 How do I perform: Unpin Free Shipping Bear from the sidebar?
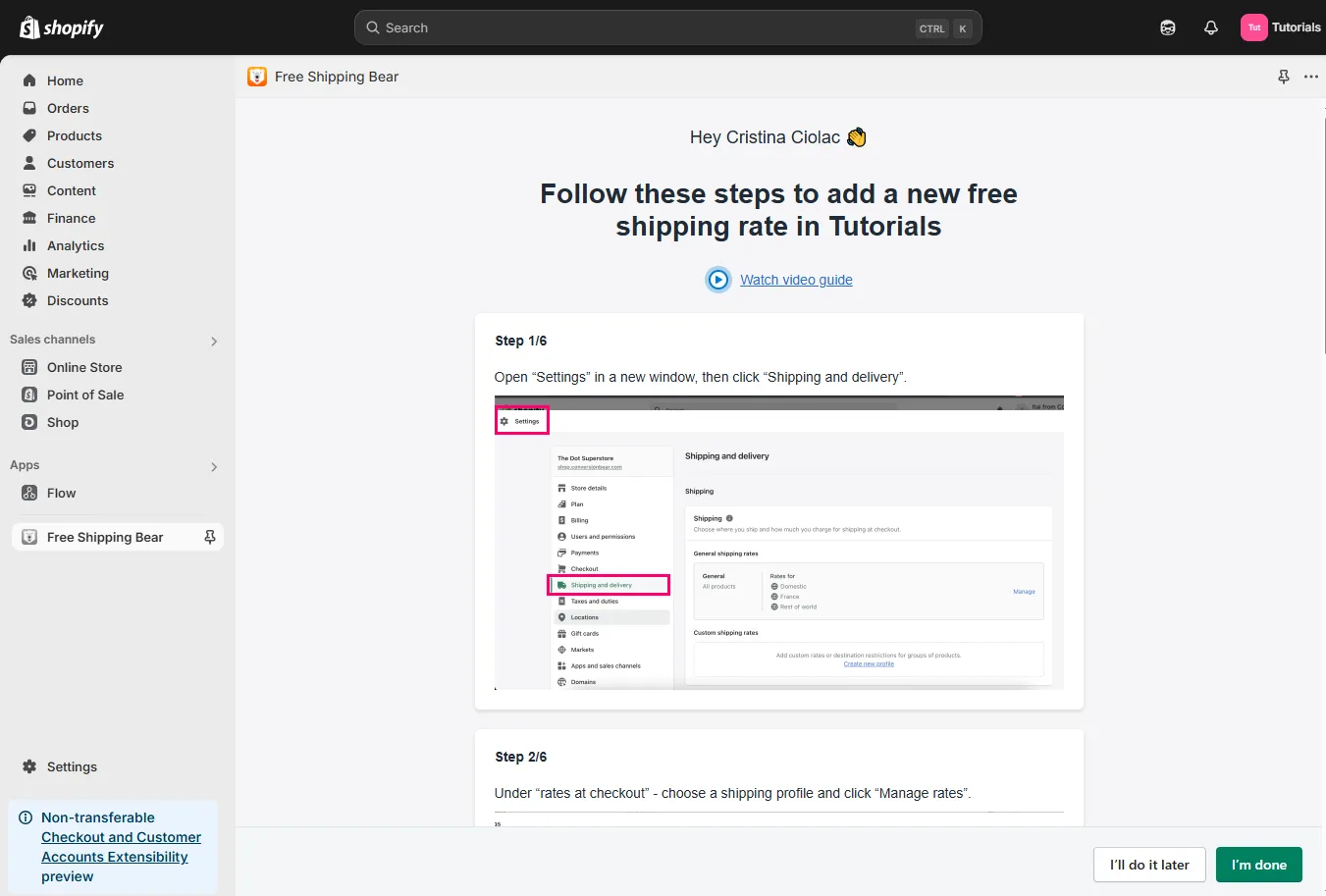209,537
